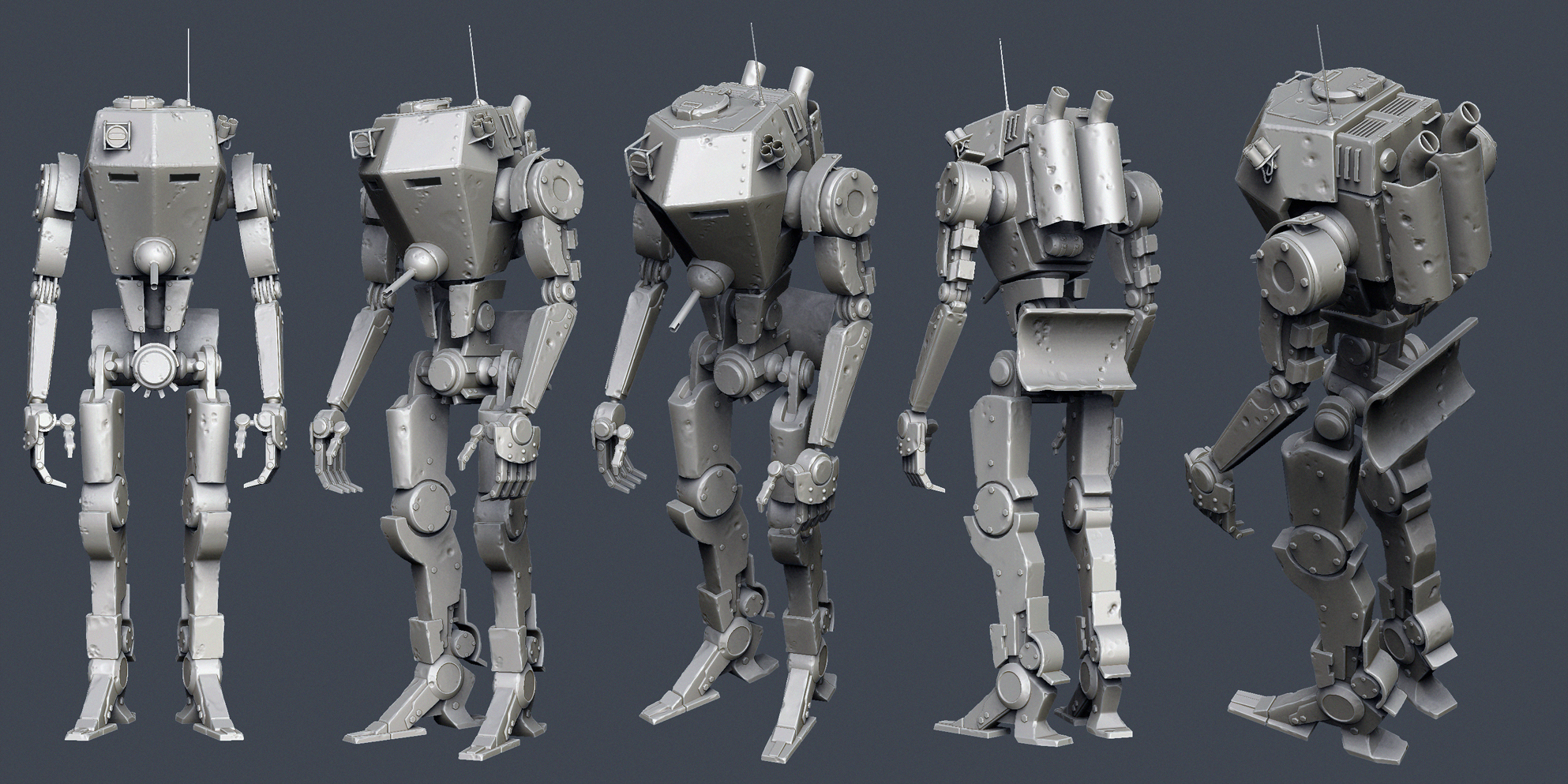1568x784 pixels.
Task: Click the leftmost robot's right claw hand
Action: (x=44, y=441)
